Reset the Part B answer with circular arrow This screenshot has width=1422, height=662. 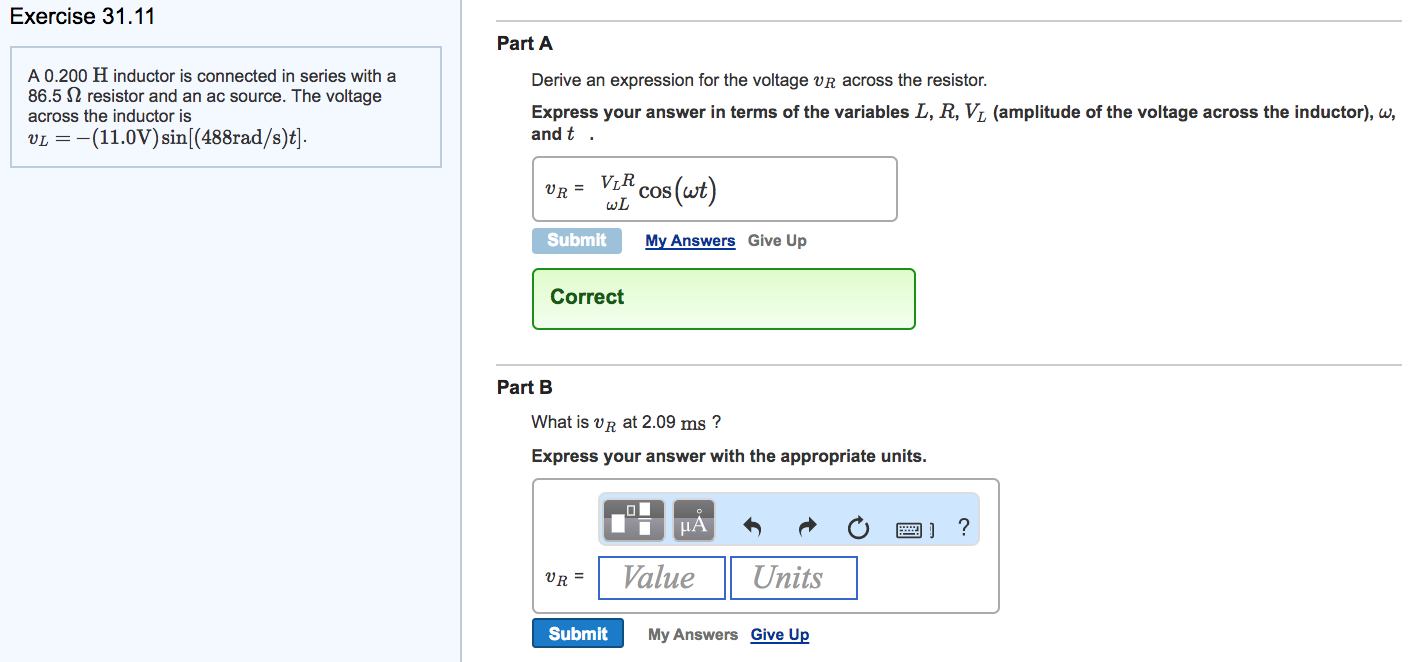click(859, 526)
